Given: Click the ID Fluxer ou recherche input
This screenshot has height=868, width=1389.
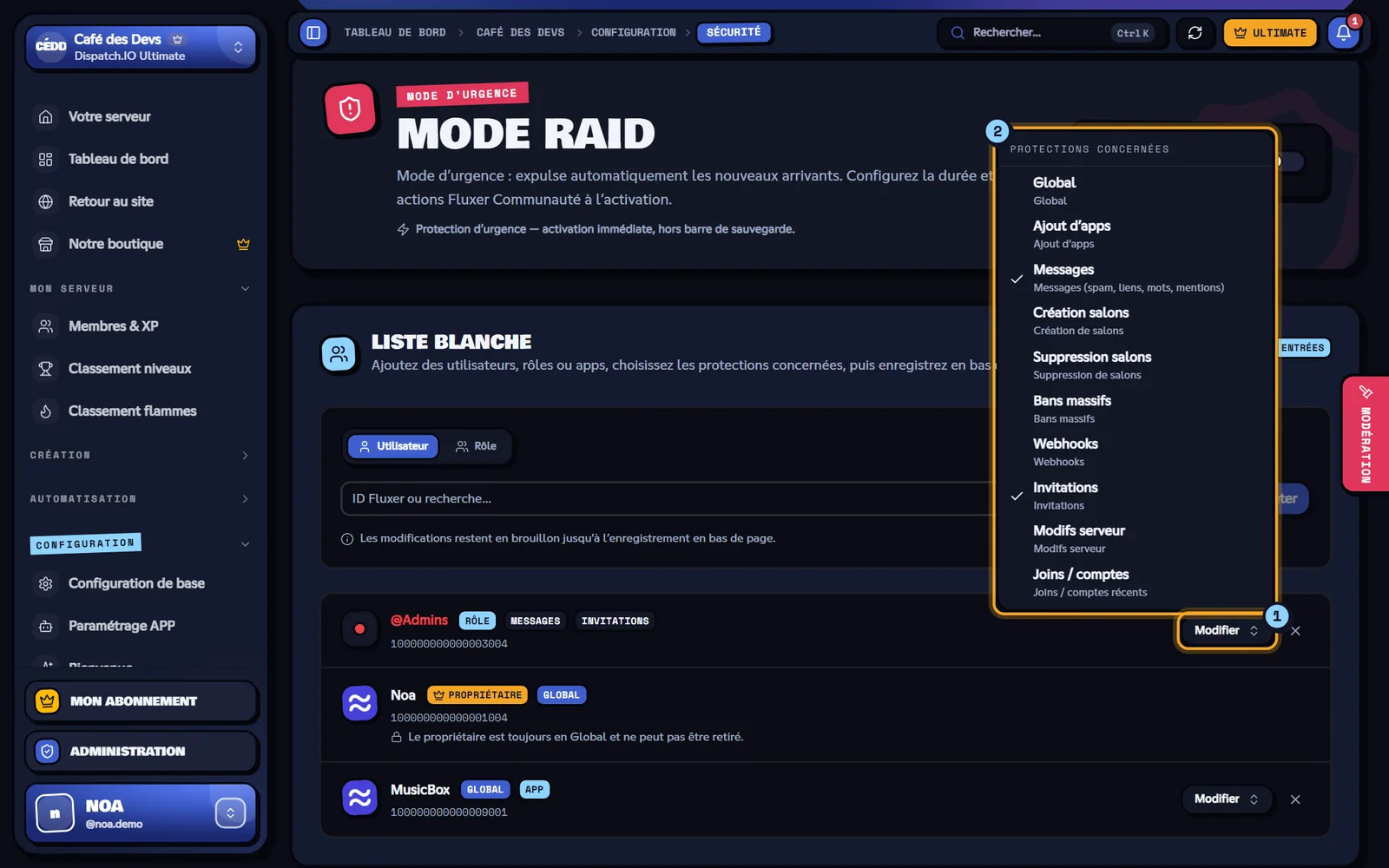Looking at the screenshot, I should pyautogui.click(x=667, y=499).
